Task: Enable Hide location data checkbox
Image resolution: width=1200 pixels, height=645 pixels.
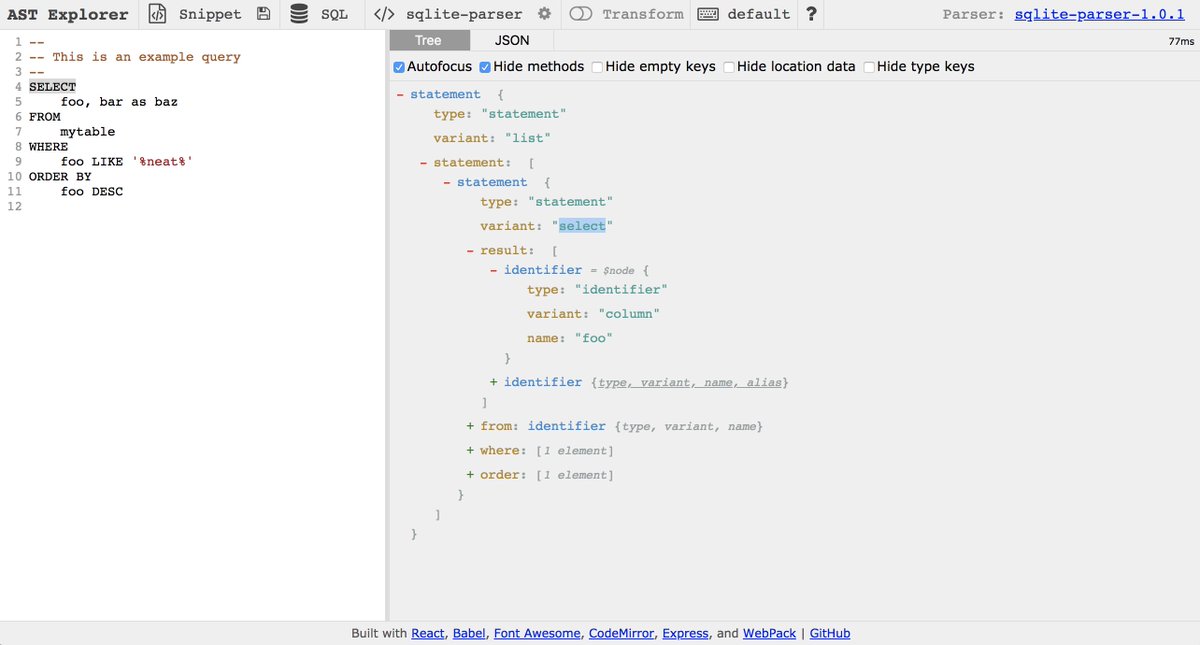Action: click(x=729, y=67)
